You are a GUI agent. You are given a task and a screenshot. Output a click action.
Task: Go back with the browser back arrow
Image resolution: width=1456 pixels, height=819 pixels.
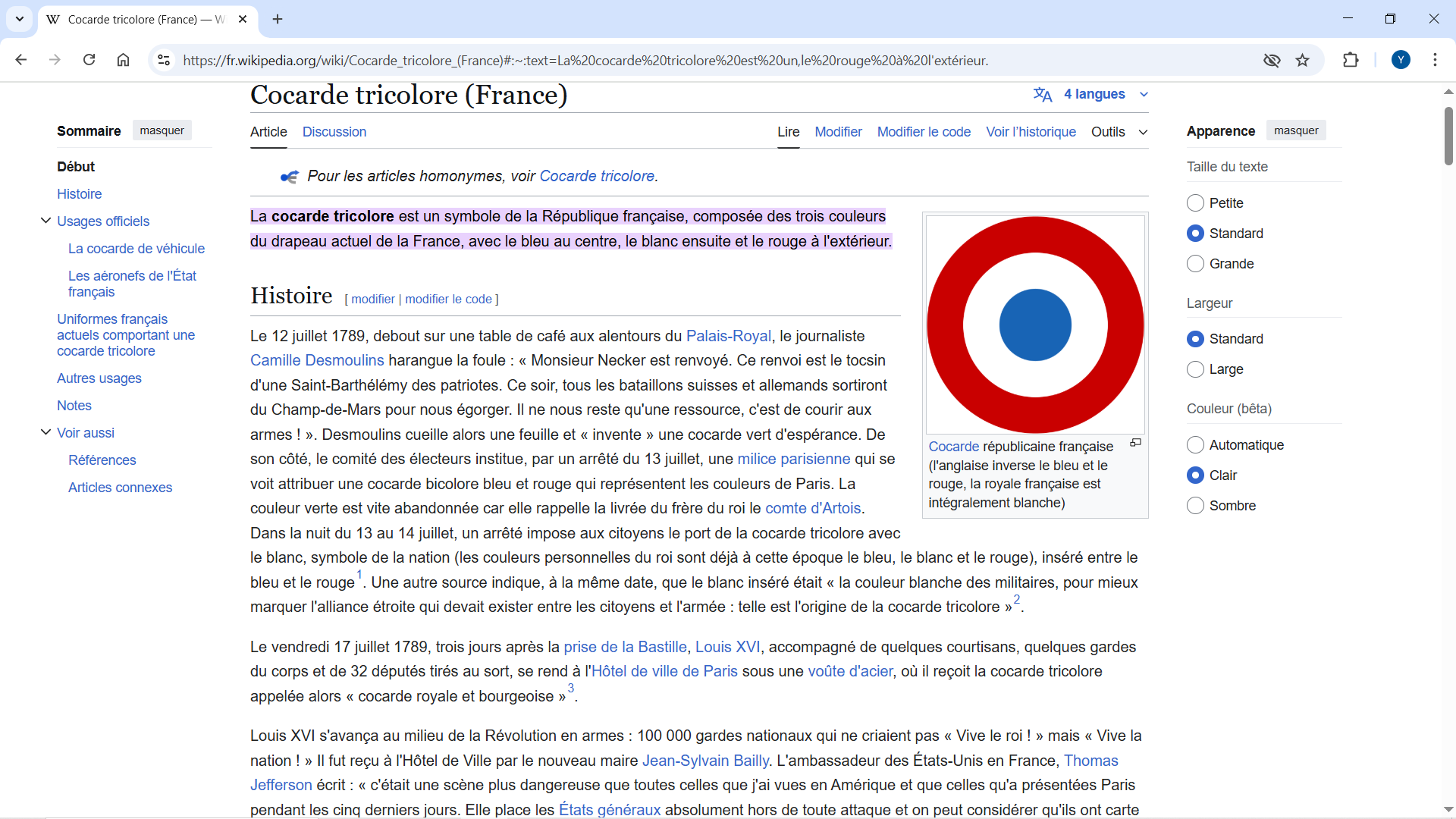(x=21, y=60)
